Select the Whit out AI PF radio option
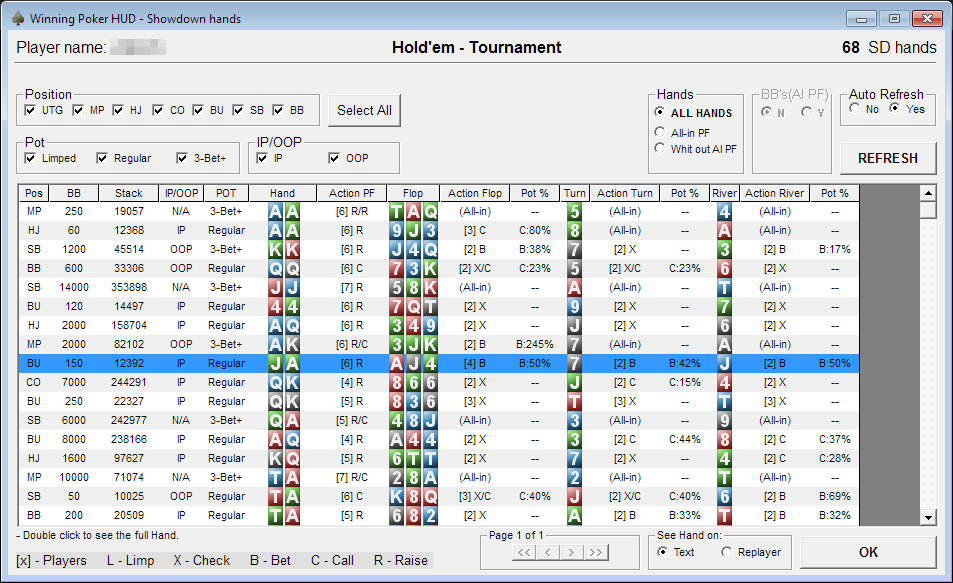Screen dimensions: 953x583 pyautogui.click(x=659, y=148)
